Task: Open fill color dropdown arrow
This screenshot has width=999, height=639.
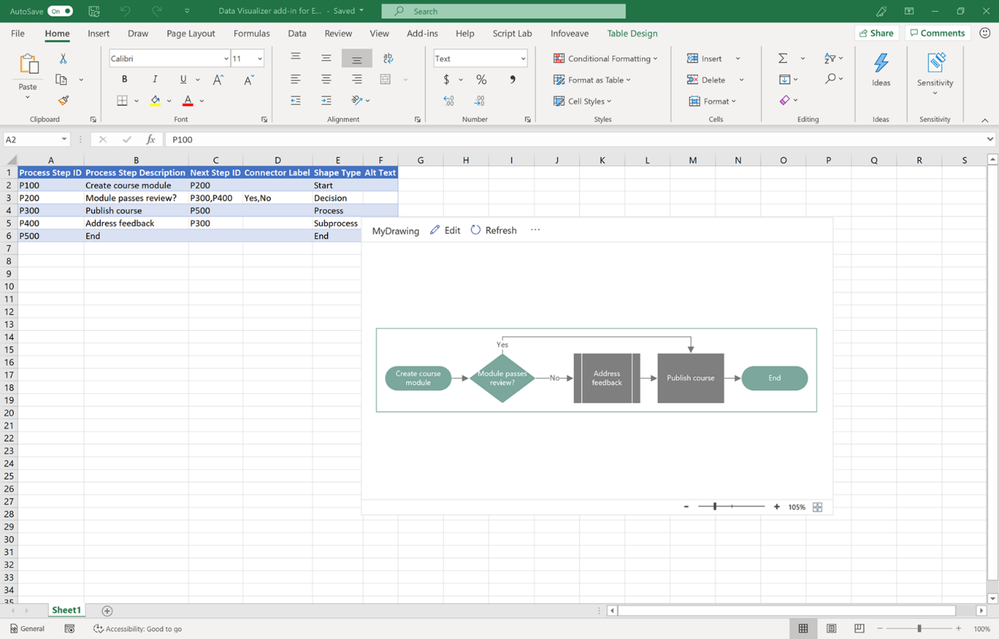Action: click(x=169, y=101)
